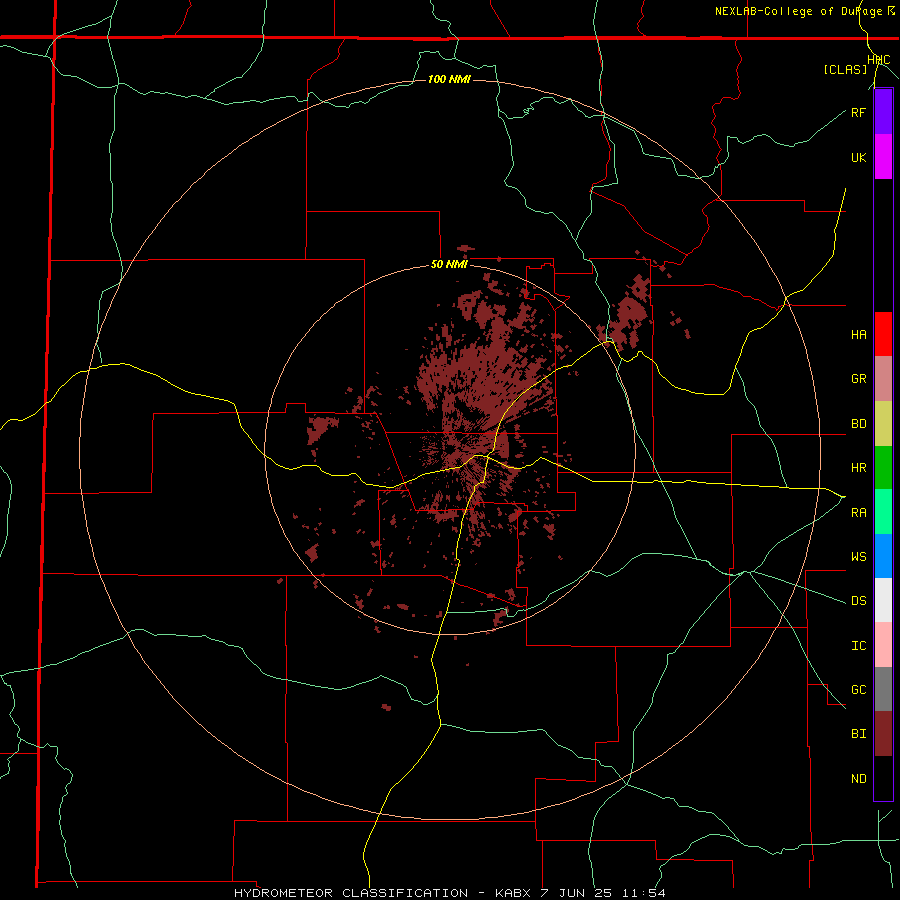Click the DS legend label
900x900 pixels.
tap(858, 601)
